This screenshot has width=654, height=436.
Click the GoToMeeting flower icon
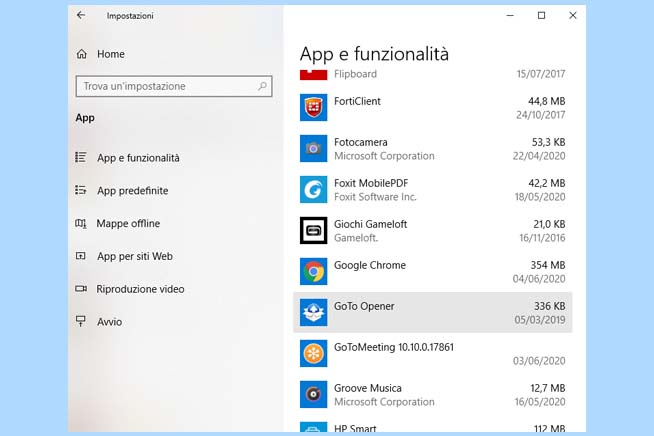click(x=314, y=353)
